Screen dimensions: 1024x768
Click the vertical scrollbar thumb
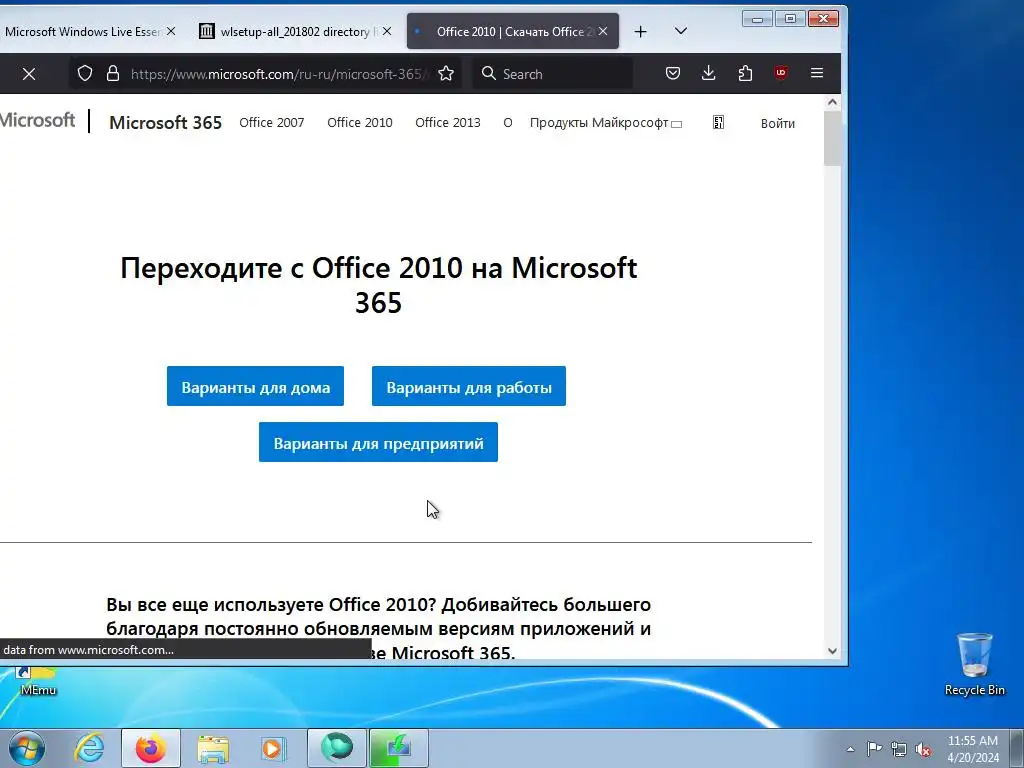[832, 138]
